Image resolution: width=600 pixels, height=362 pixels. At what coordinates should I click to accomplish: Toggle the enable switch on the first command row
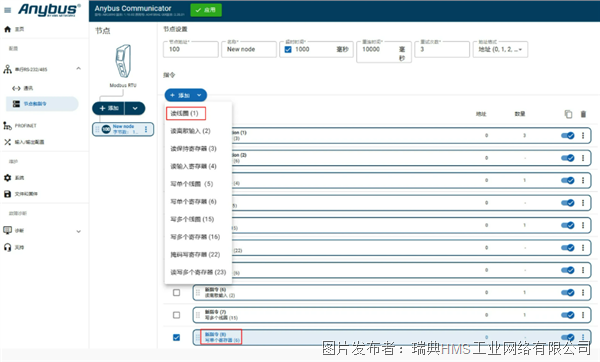pyautogui.click(x=567, y=135)
